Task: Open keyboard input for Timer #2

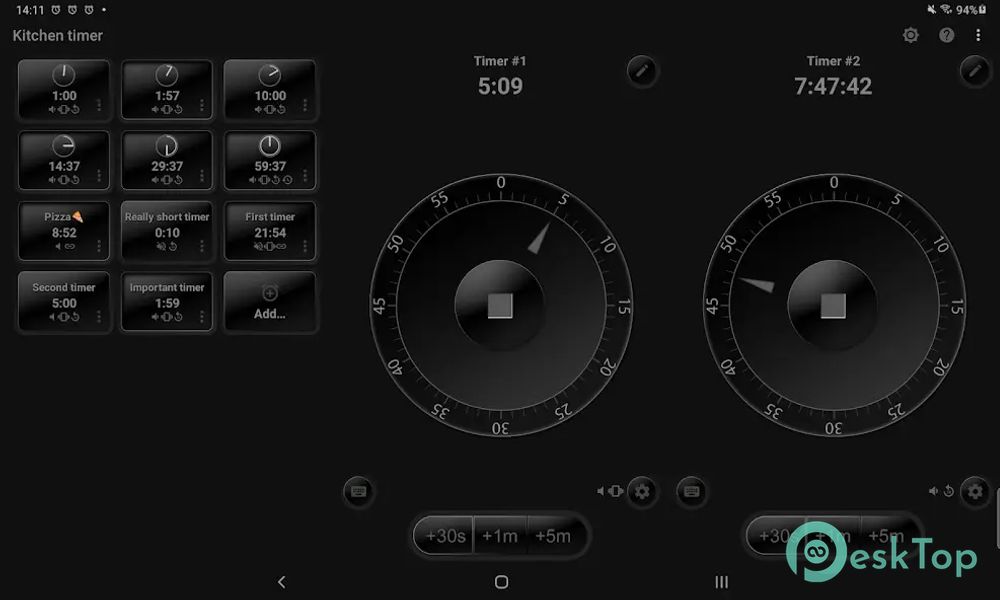Action: (691, 491)
